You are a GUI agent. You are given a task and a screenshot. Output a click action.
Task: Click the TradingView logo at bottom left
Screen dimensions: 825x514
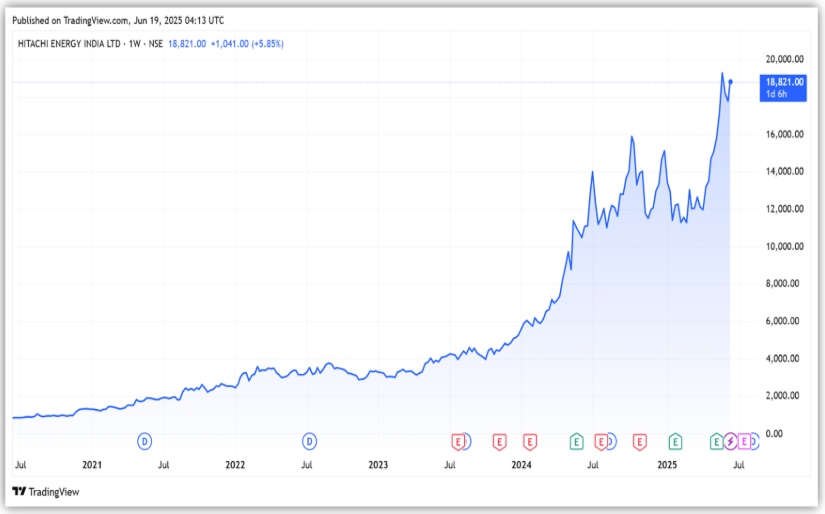click(x=45, y=492)
